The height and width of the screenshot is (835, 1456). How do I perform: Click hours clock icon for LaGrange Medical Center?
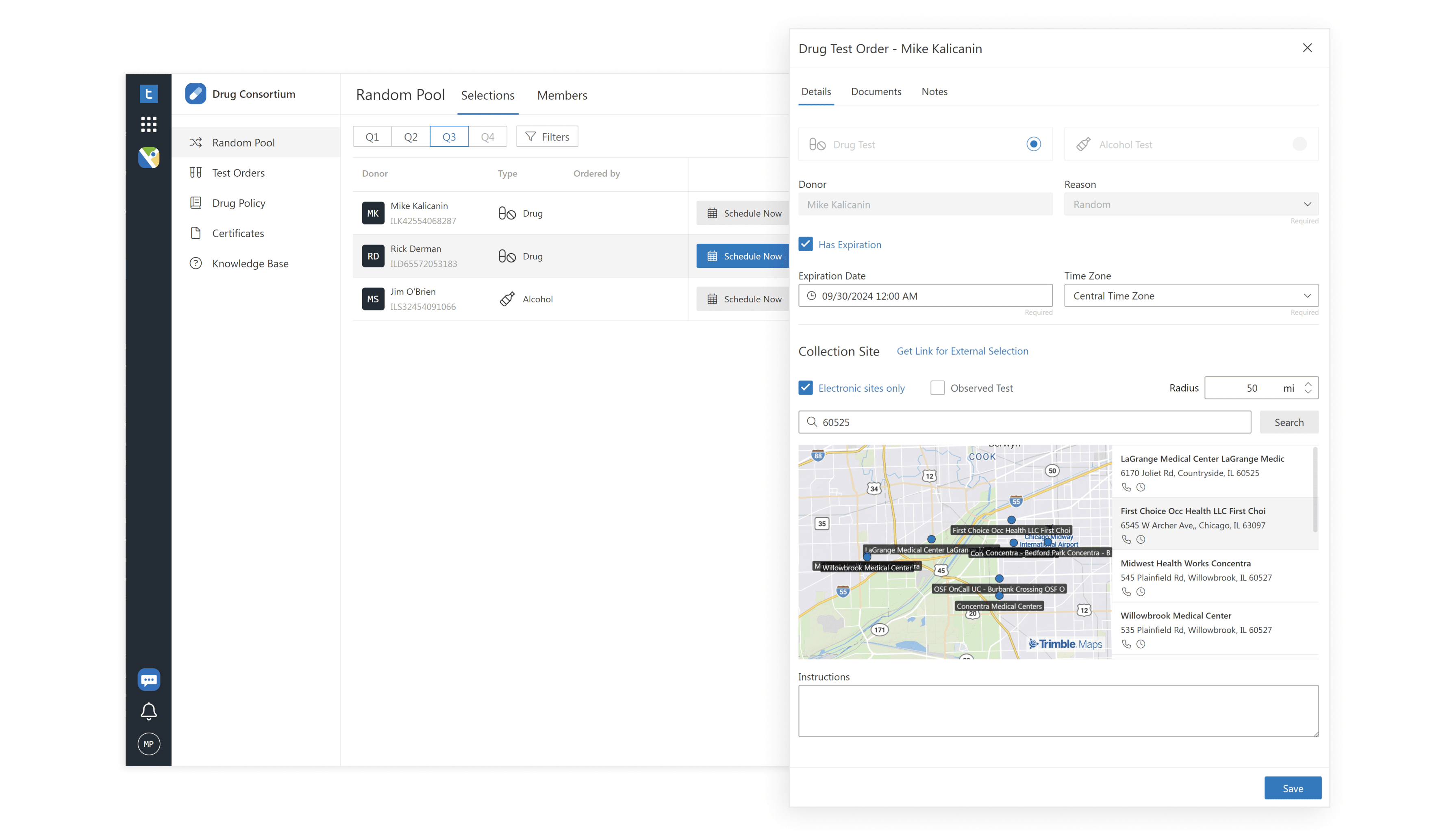[x=1141, y=487]
